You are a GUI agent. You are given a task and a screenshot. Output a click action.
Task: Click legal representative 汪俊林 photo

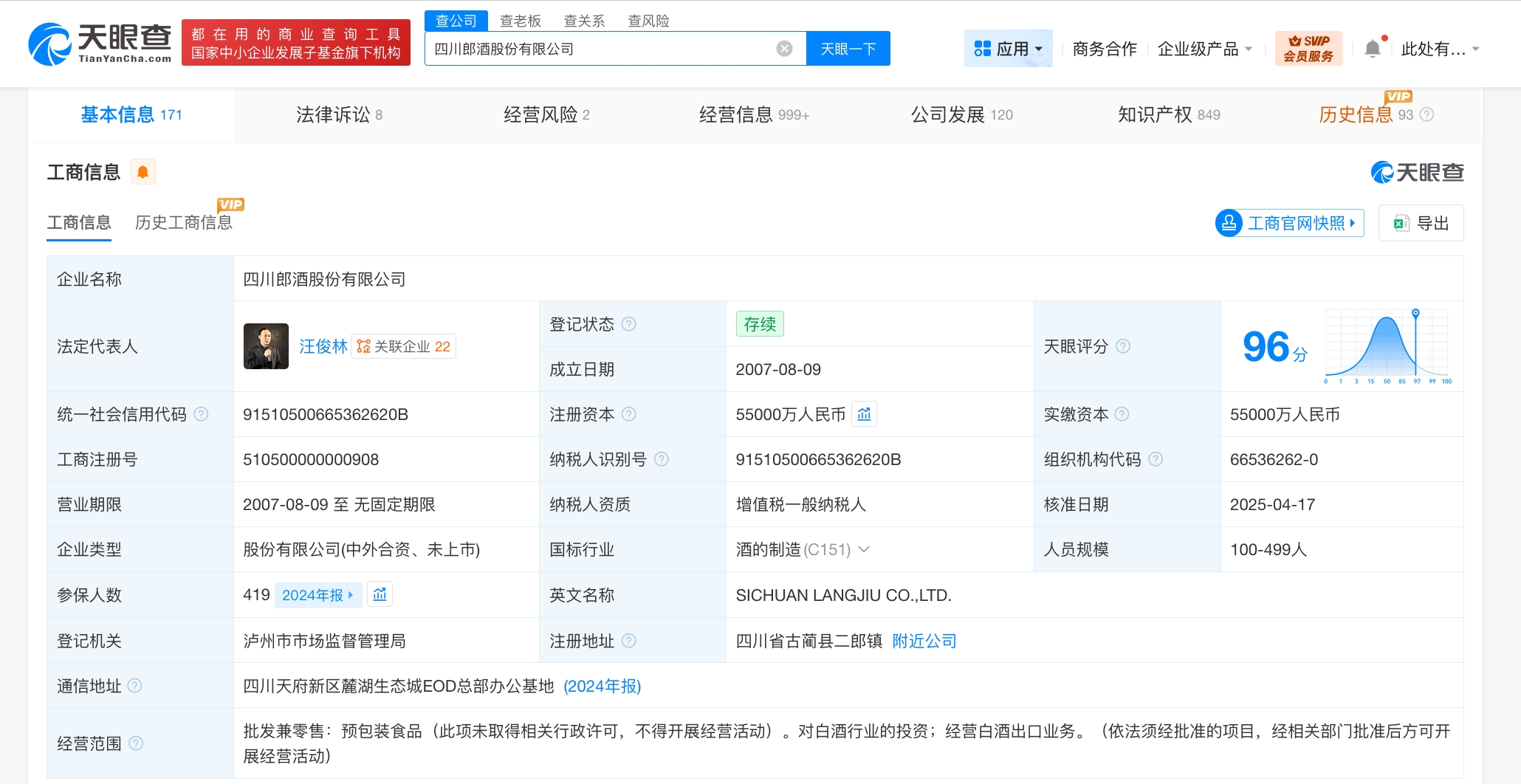click(266, 346)
